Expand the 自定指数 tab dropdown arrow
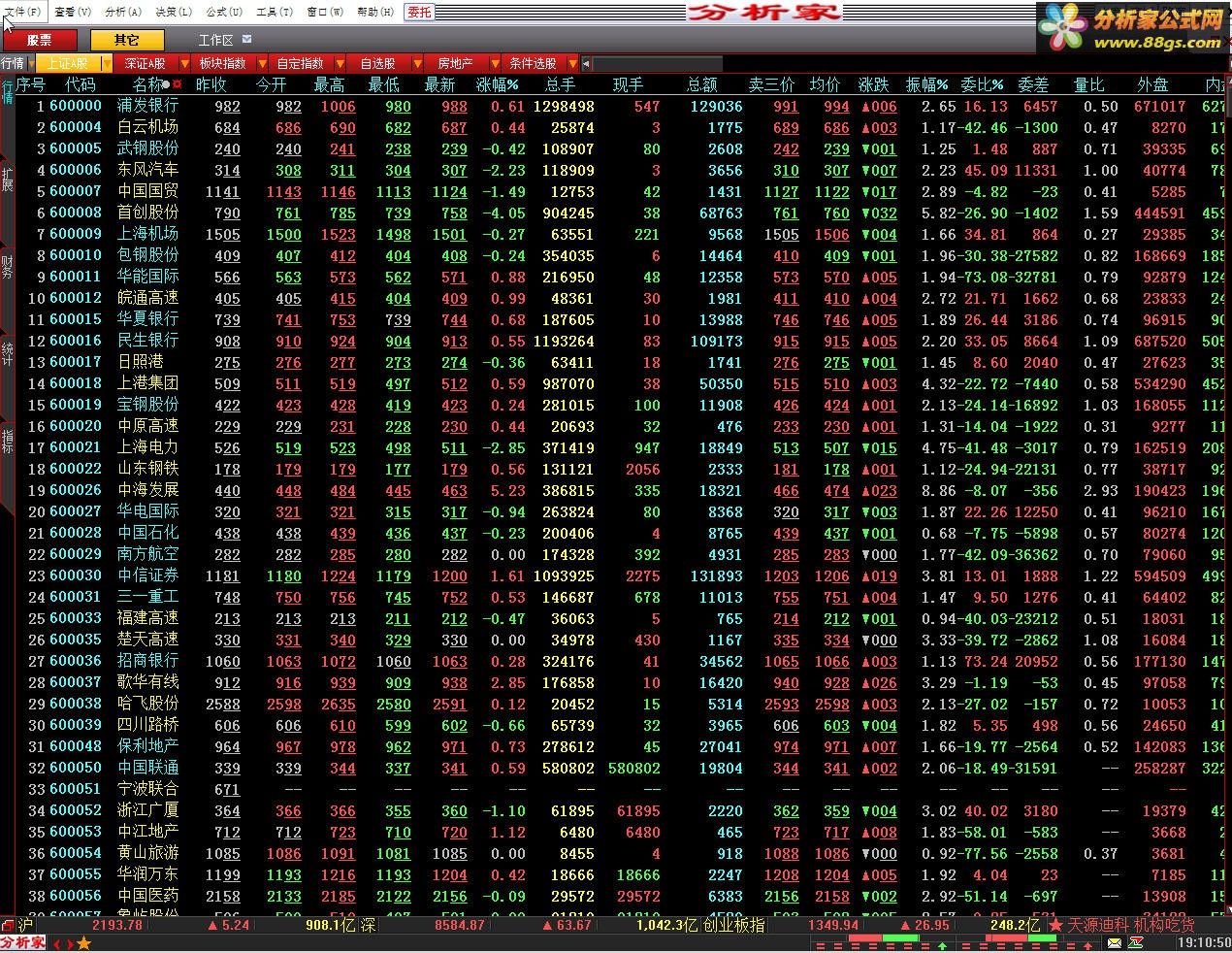Viewport: 1232px width, 953px height. [340, 64]
